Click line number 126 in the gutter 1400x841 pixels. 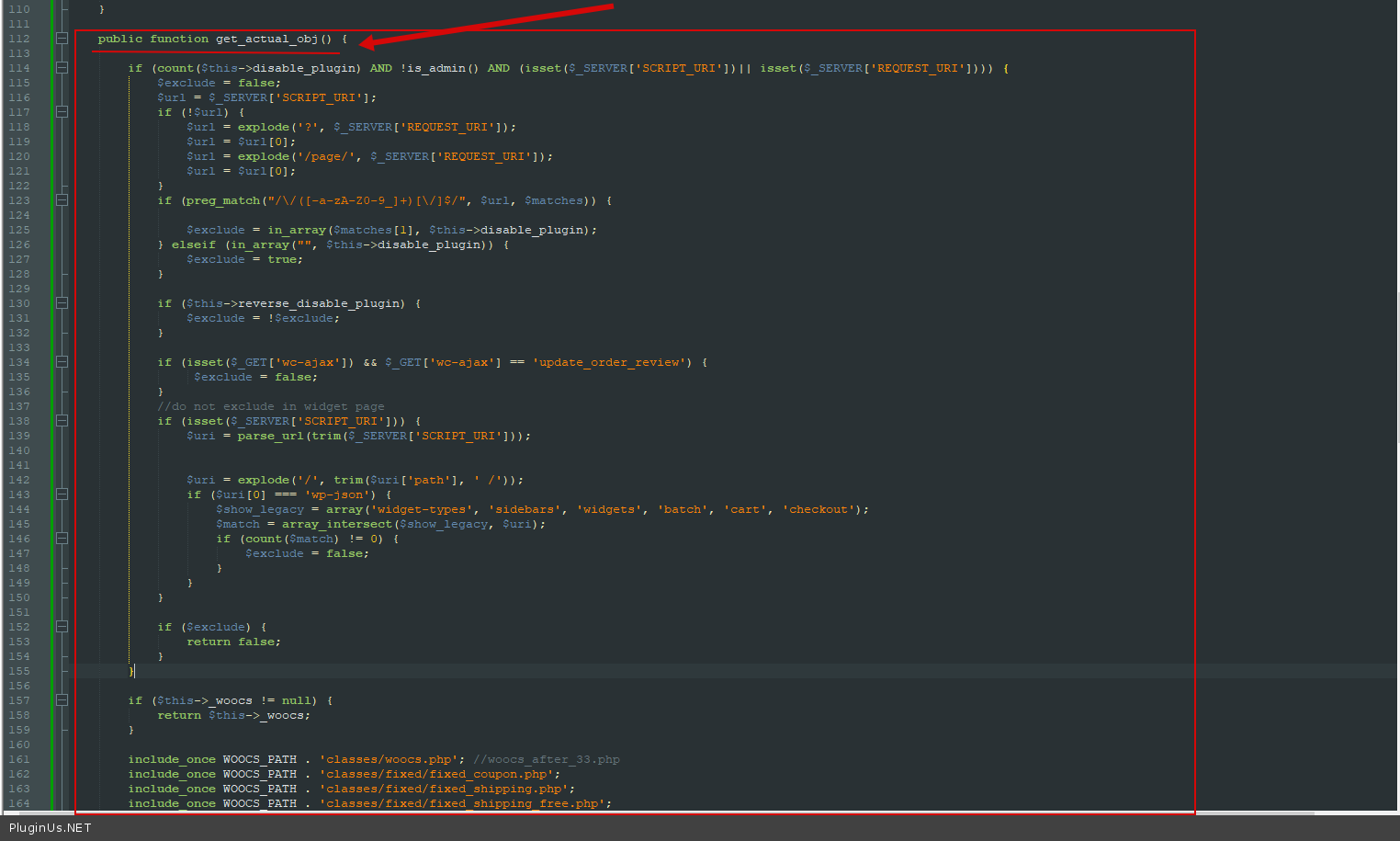(19, 244)
